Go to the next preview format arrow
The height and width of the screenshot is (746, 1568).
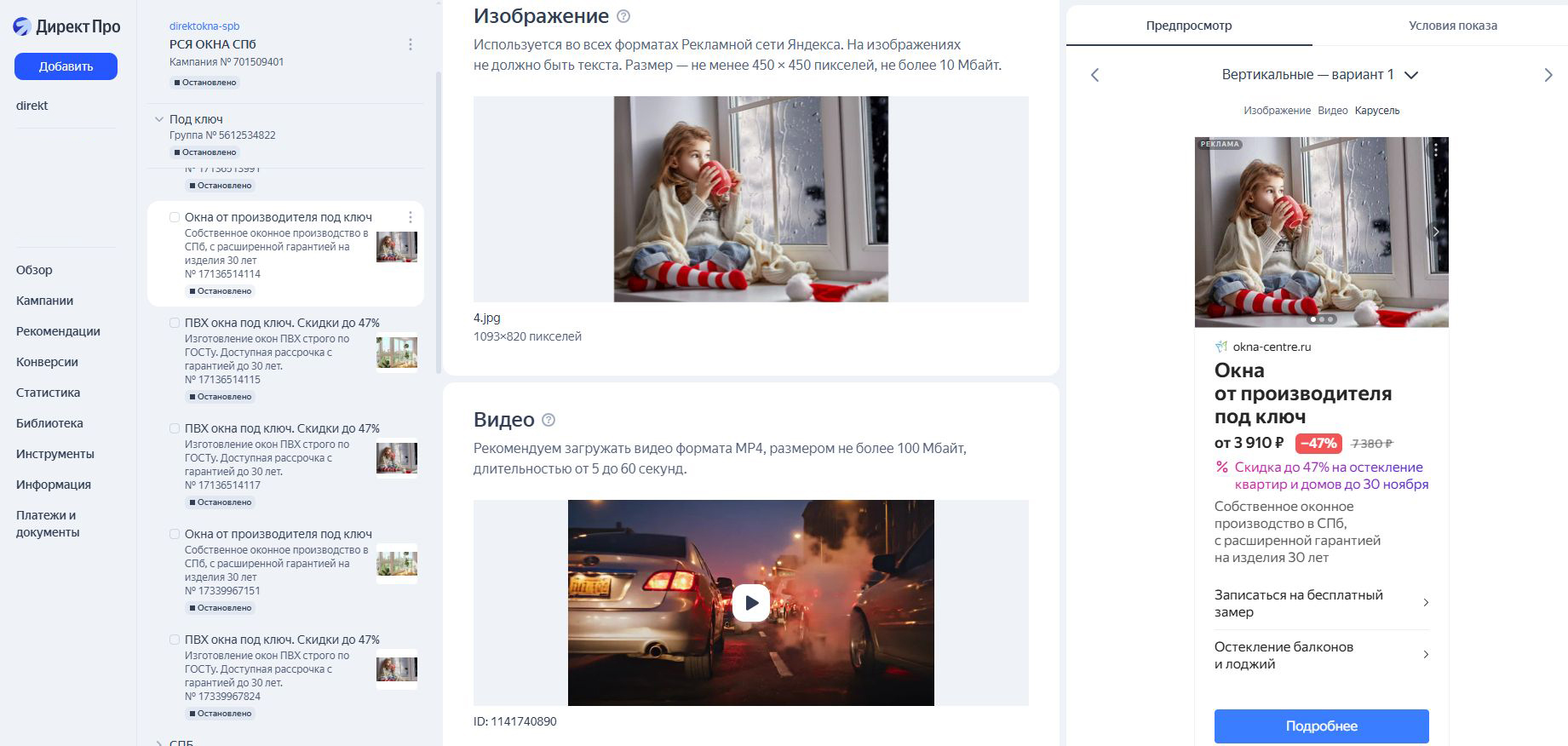coord(1548,75)
